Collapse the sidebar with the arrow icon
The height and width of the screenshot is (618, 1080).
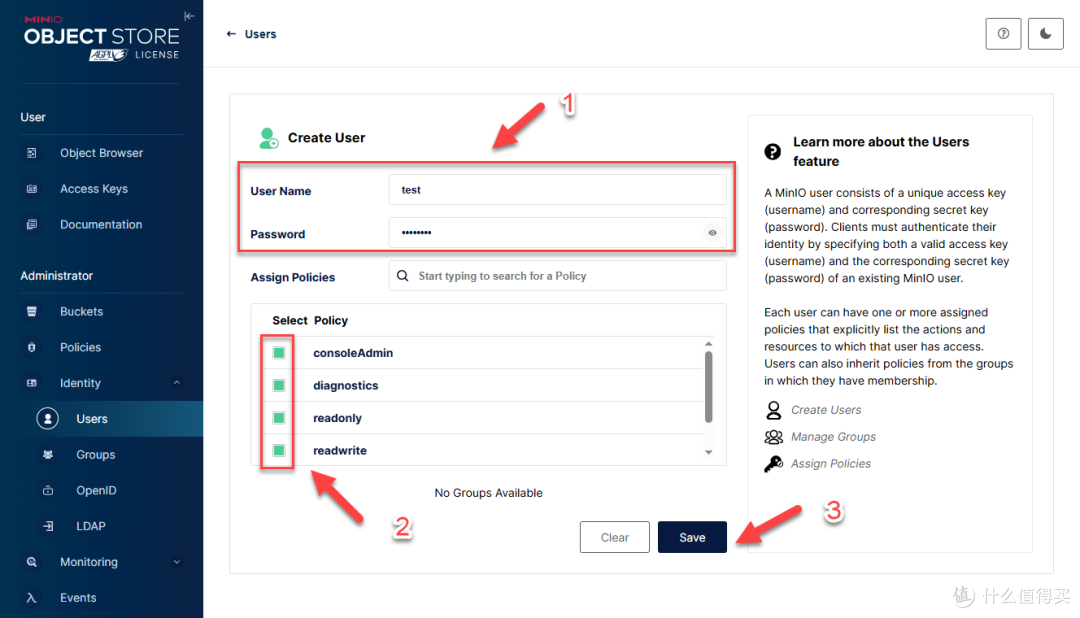tap(189, 16)
